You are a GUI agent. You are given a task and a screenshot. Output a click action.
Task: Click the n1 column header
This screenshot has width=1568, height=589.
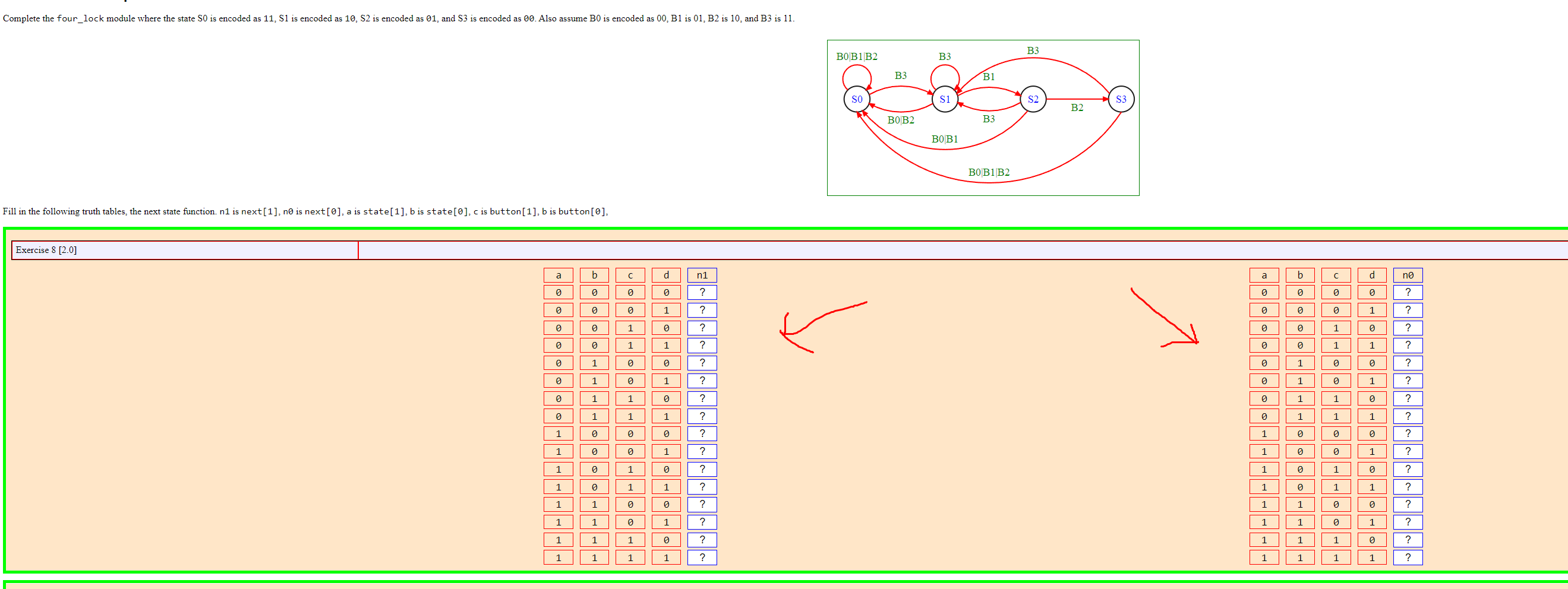coord(702,274)
